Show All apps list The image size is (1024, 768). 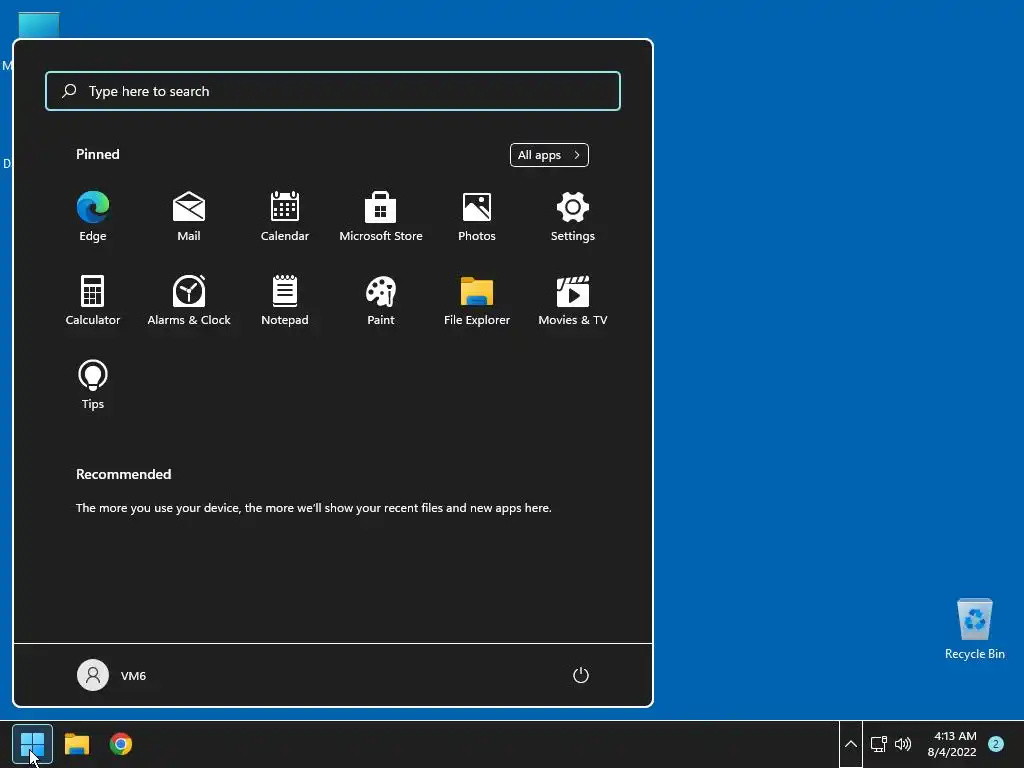click(x=549, y=155)
